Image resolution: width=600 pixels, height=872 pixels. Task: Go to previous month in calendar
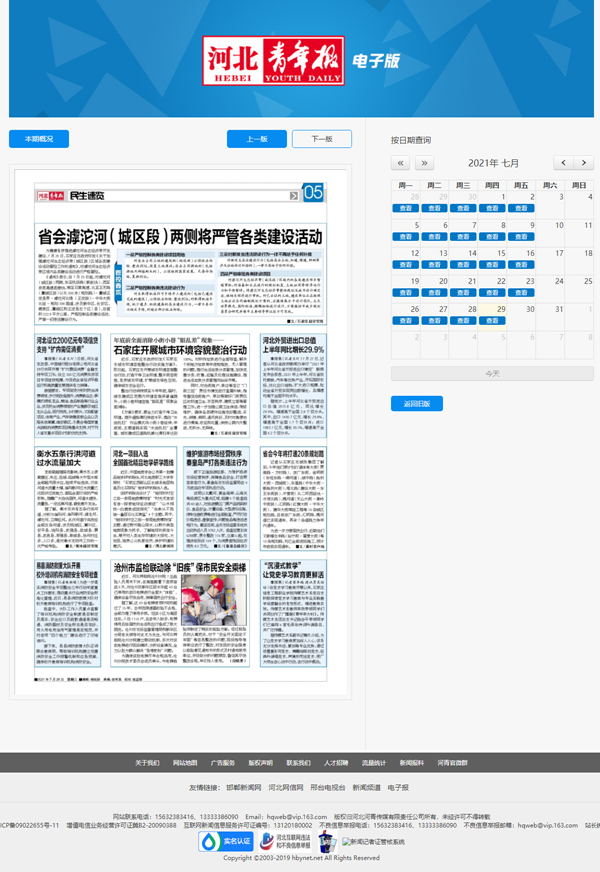click(564, 163)
